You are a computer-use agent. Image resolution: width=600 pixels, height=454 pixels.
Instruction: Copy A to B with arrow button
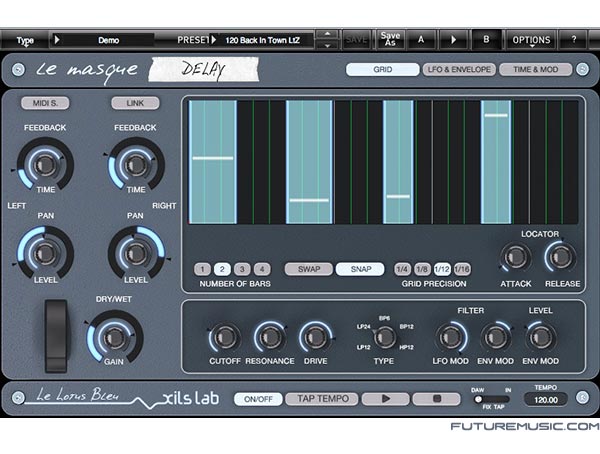(453, 39)
